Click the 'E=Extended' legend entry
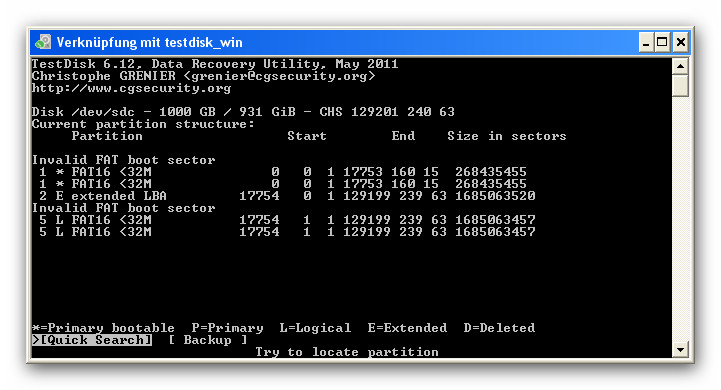721x390 pixels. [x=407, y=328]
